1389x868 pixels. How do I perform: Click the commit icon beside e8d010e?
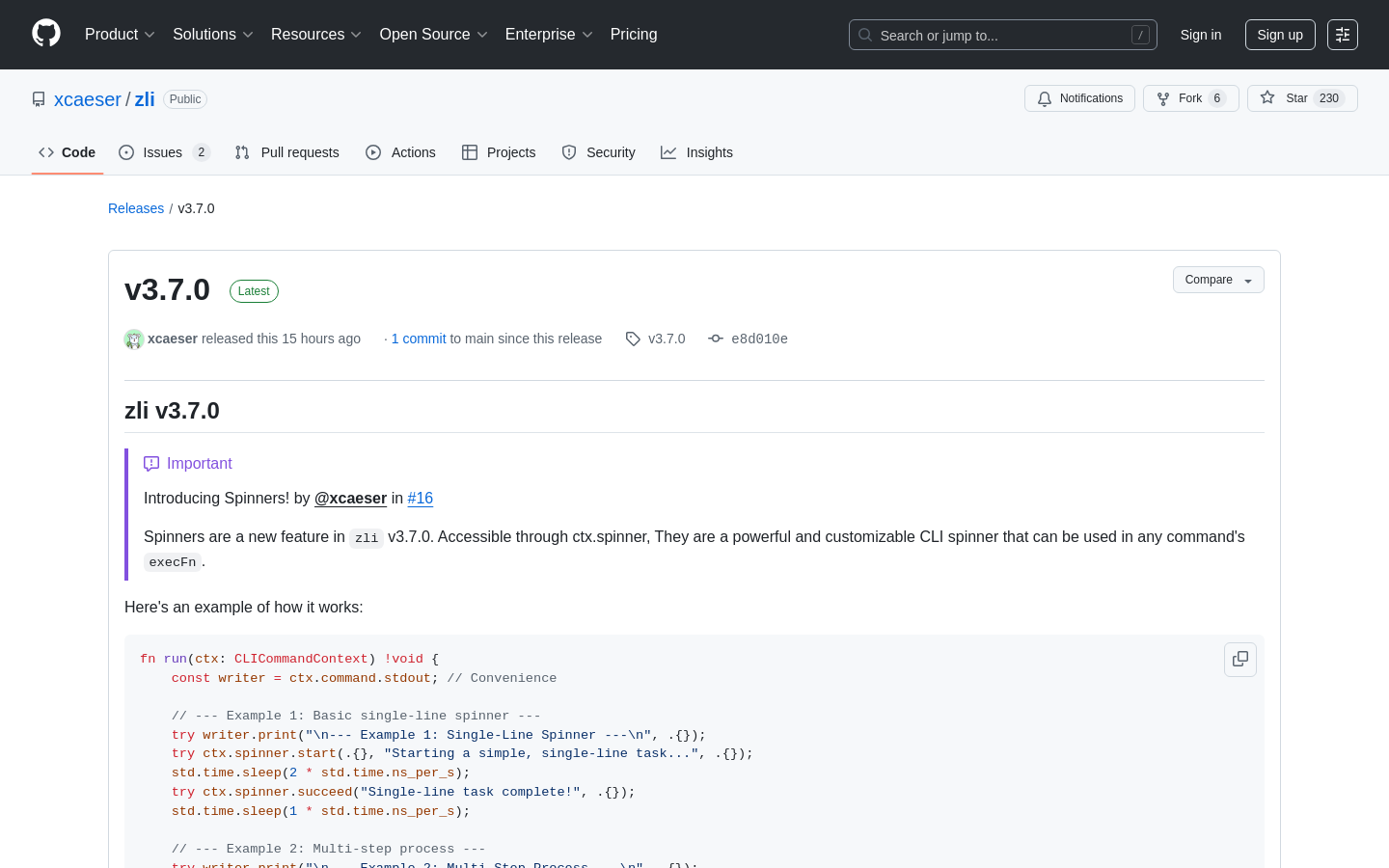pos(716,339)
